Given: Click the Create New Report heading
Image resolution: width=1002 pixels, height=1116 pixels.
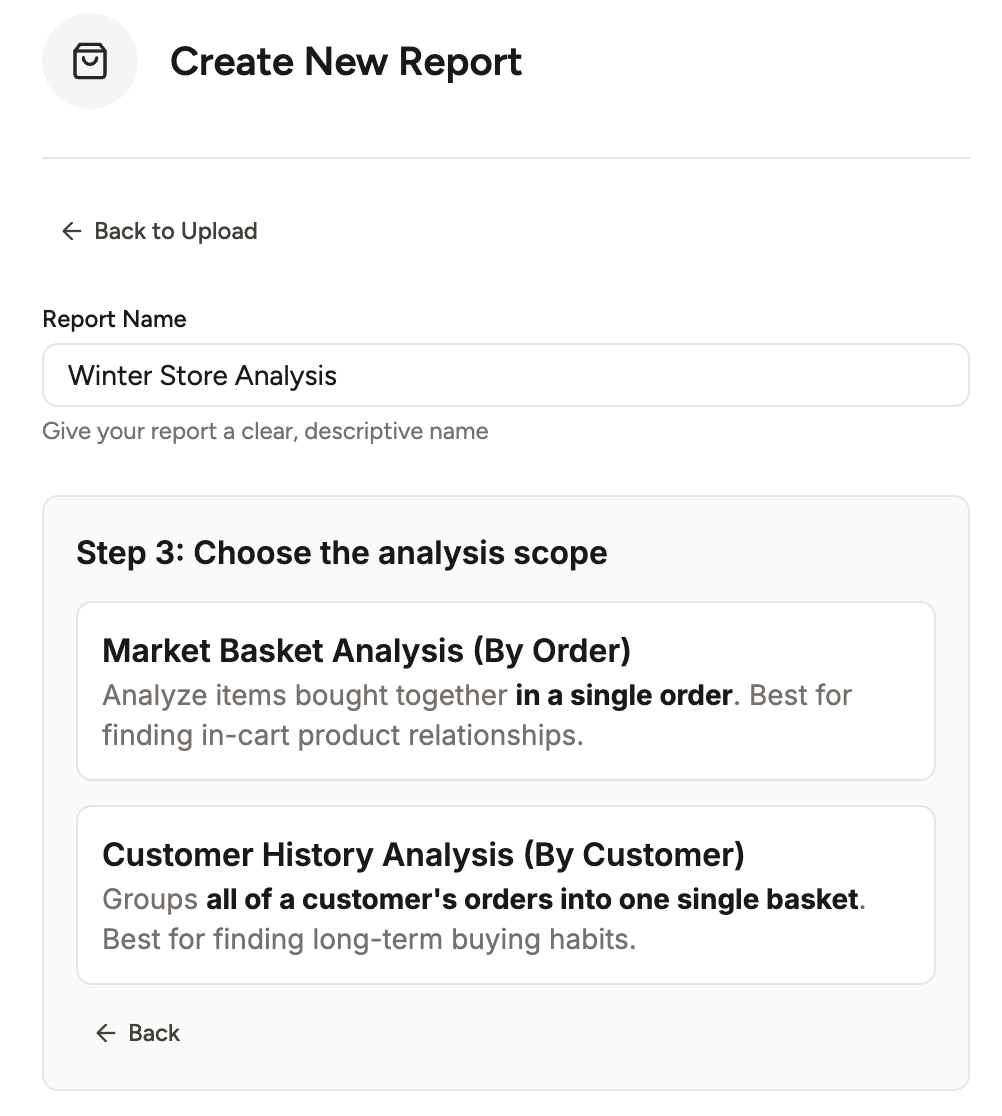Looking at the screenshot, I should (346, 61).
